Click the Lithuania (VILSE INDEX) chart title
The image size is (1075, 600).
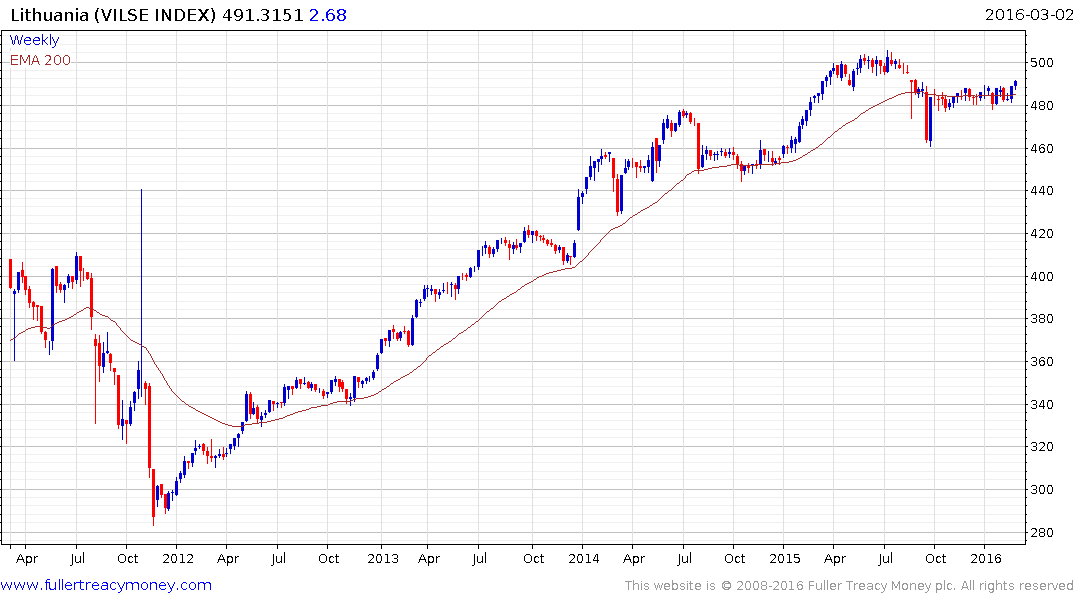click(x=113, y=15)
